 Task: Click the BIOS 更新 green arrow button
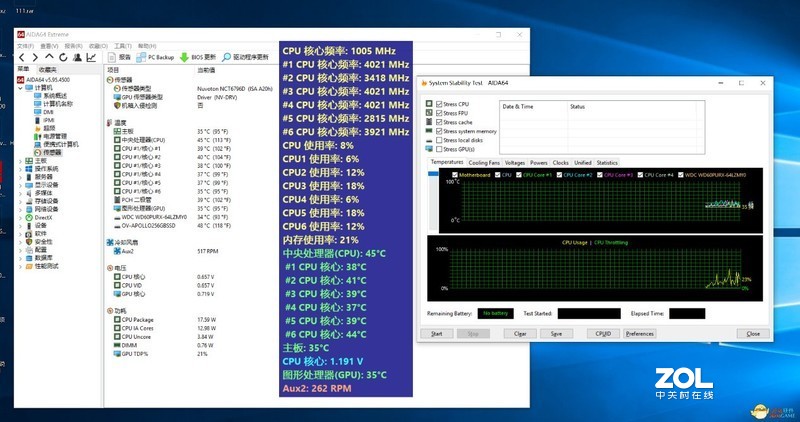[197, 57]
